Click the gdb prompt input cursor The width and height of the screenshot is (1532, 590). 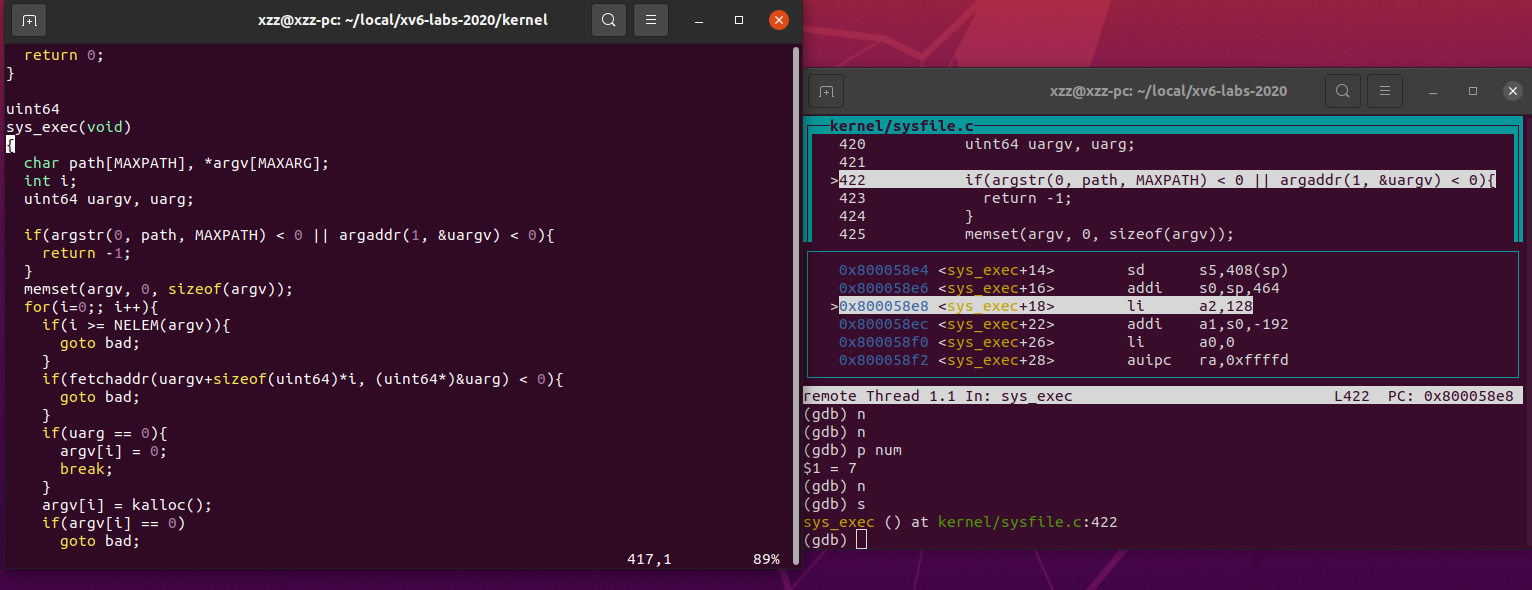pos(861,540)
